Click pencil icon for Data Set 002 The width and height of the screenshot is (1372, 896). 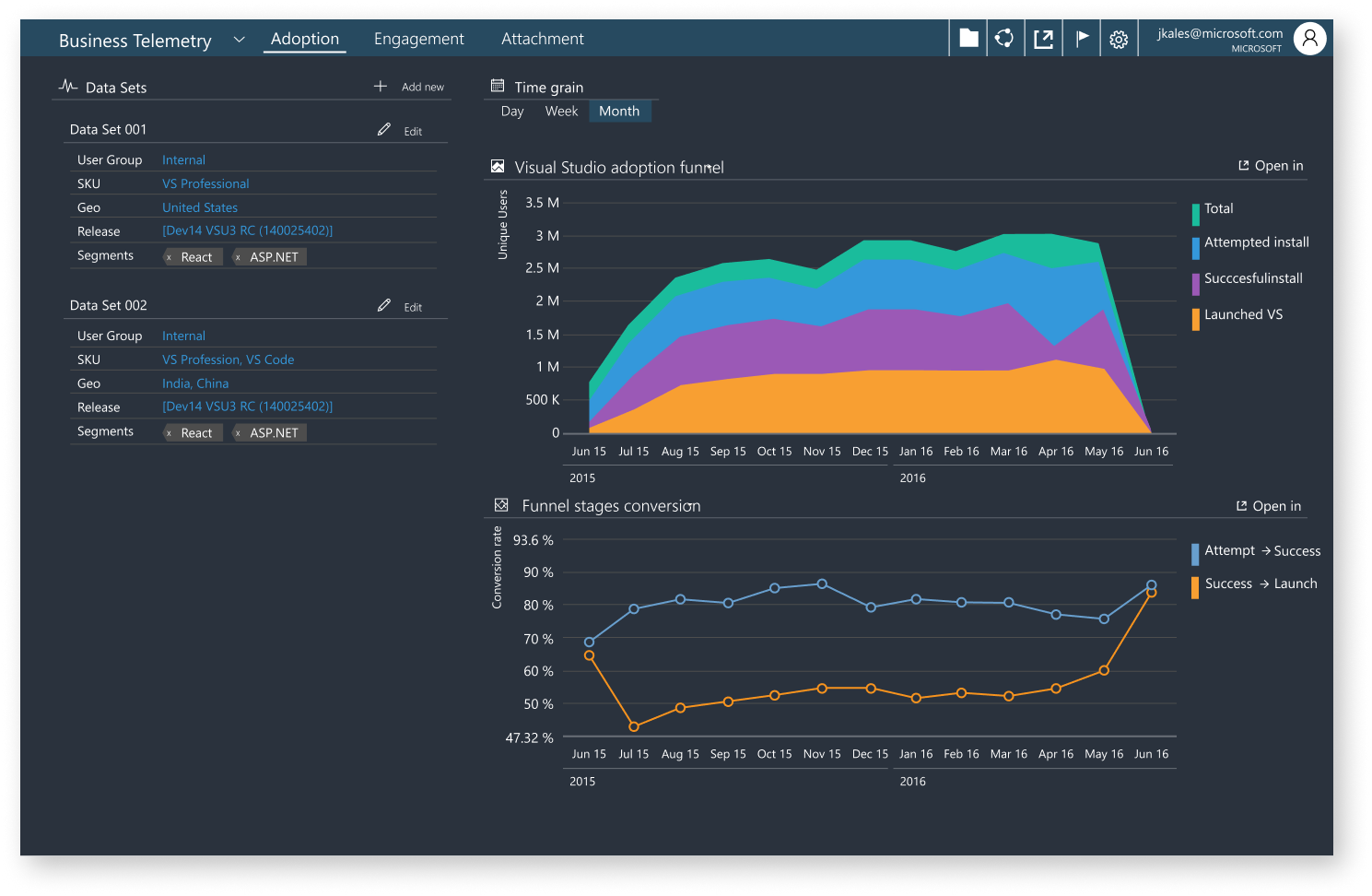click(384, 305)
